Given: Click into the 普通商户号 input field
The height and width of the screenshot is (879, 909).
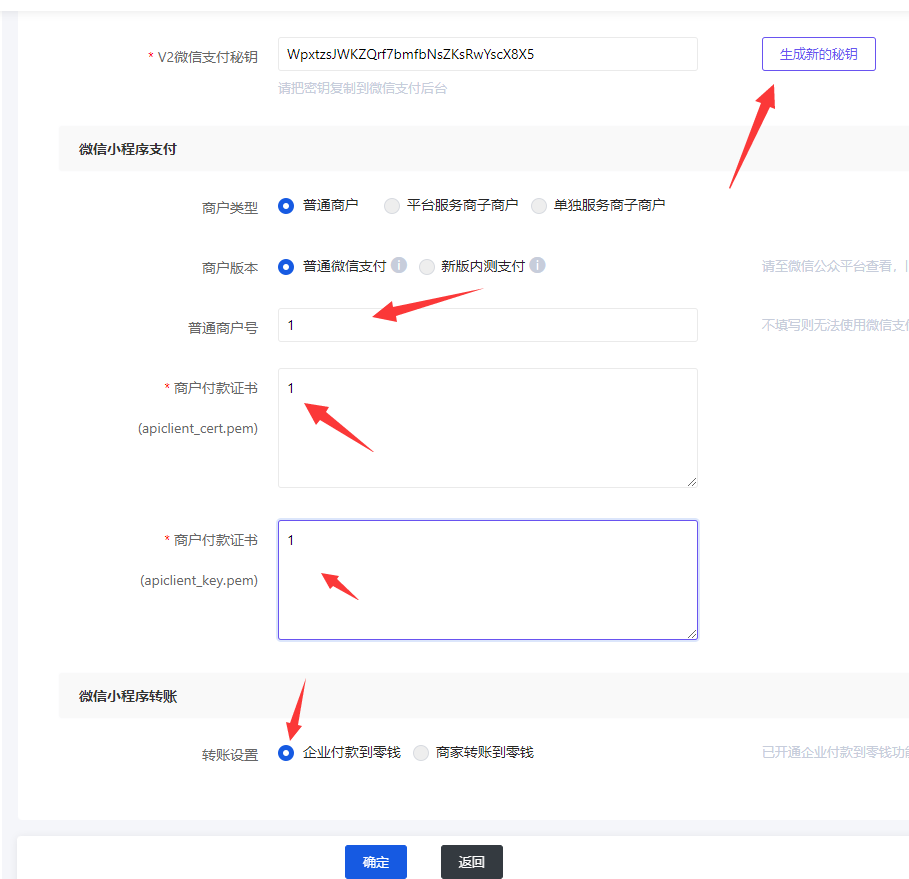Looking at the screenshot, I should coord(487,325).
